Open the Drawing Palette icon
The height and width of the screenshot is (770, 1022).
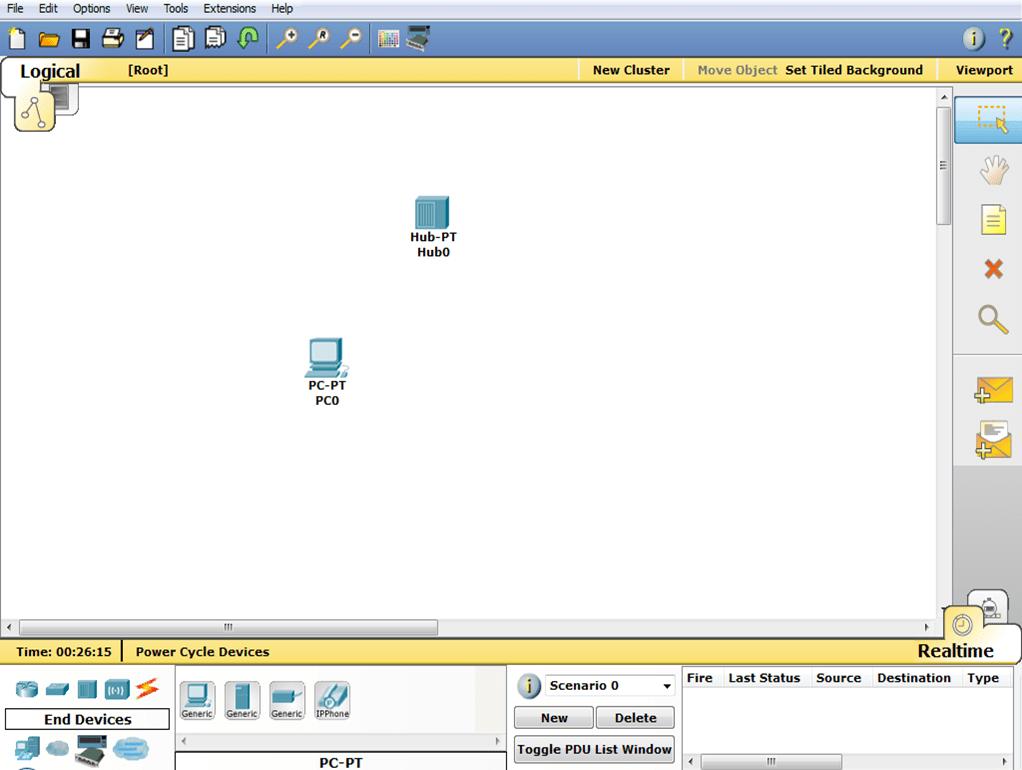pos(388,39)
